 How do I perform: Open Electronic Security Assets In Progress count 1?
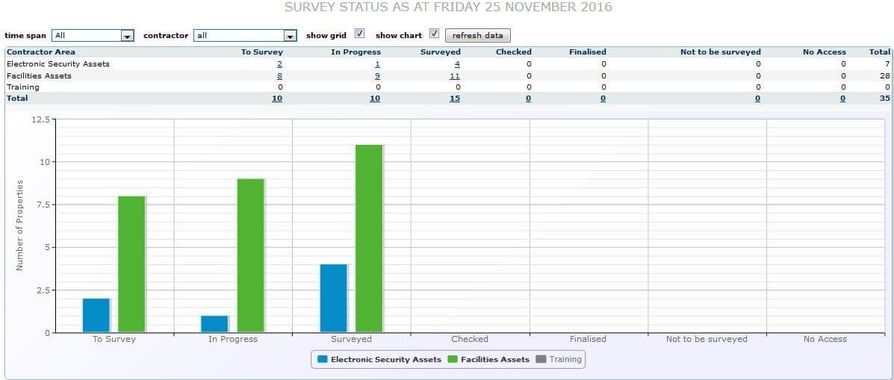pos(377,64)
